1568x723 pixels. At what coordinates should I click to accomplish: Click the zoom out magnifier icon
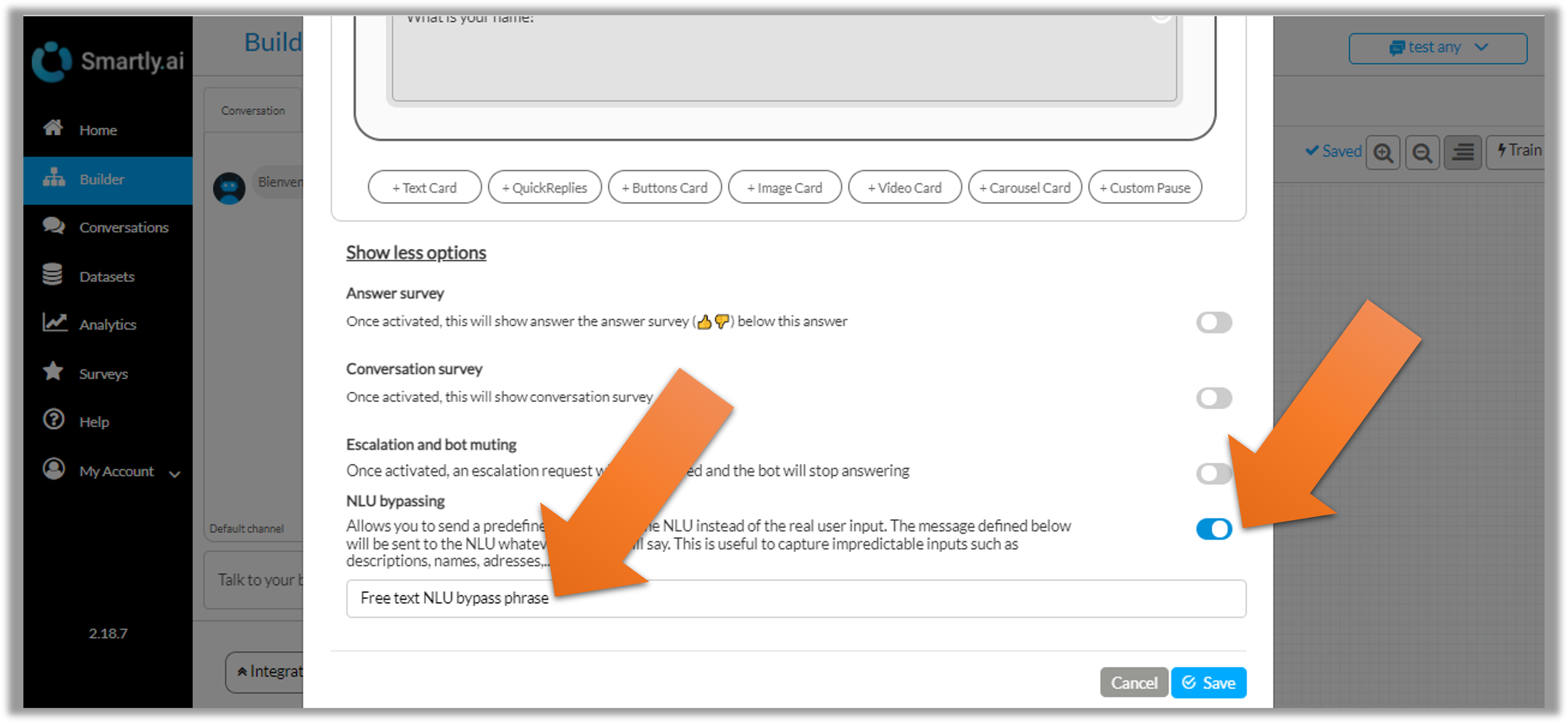[x=1422, y=152]
